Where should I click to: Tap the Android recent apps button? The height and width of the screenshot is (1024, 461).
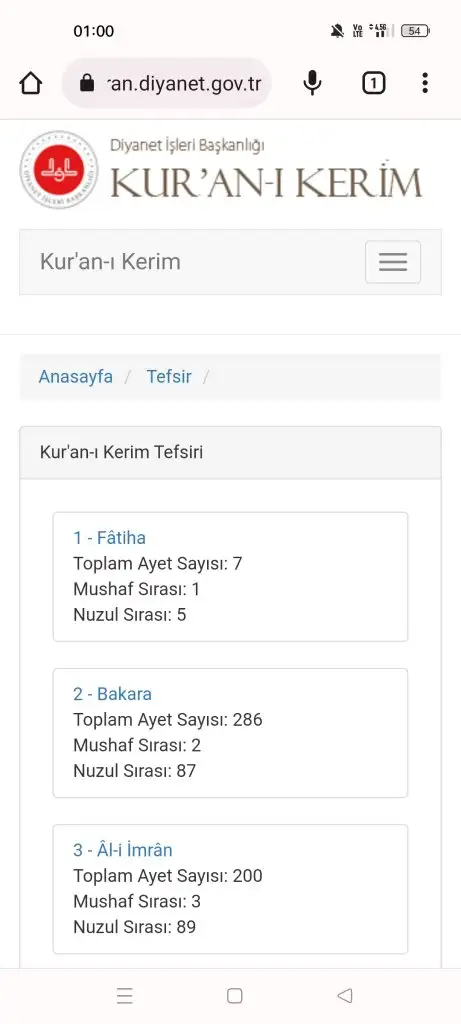124,995
